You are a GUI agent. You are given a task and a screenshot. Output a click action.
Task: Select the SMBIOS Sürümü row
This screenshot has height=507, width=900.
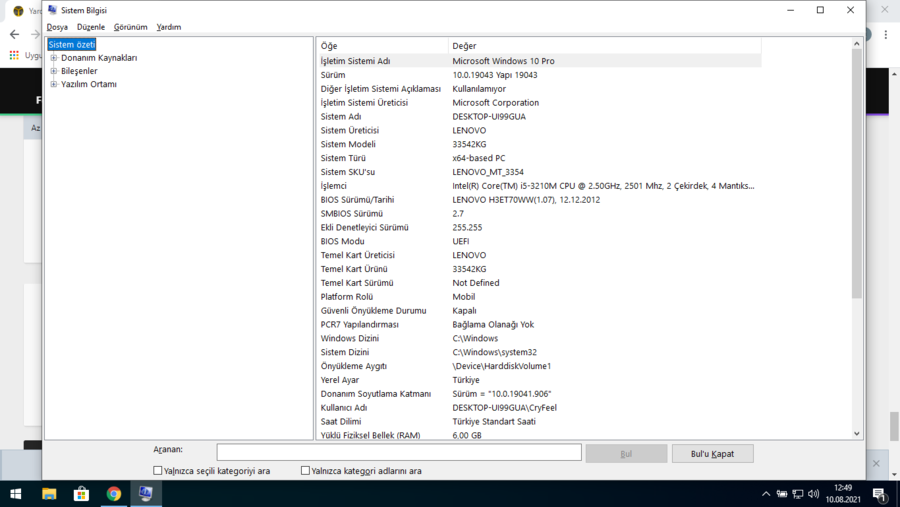tap(540, 214)
